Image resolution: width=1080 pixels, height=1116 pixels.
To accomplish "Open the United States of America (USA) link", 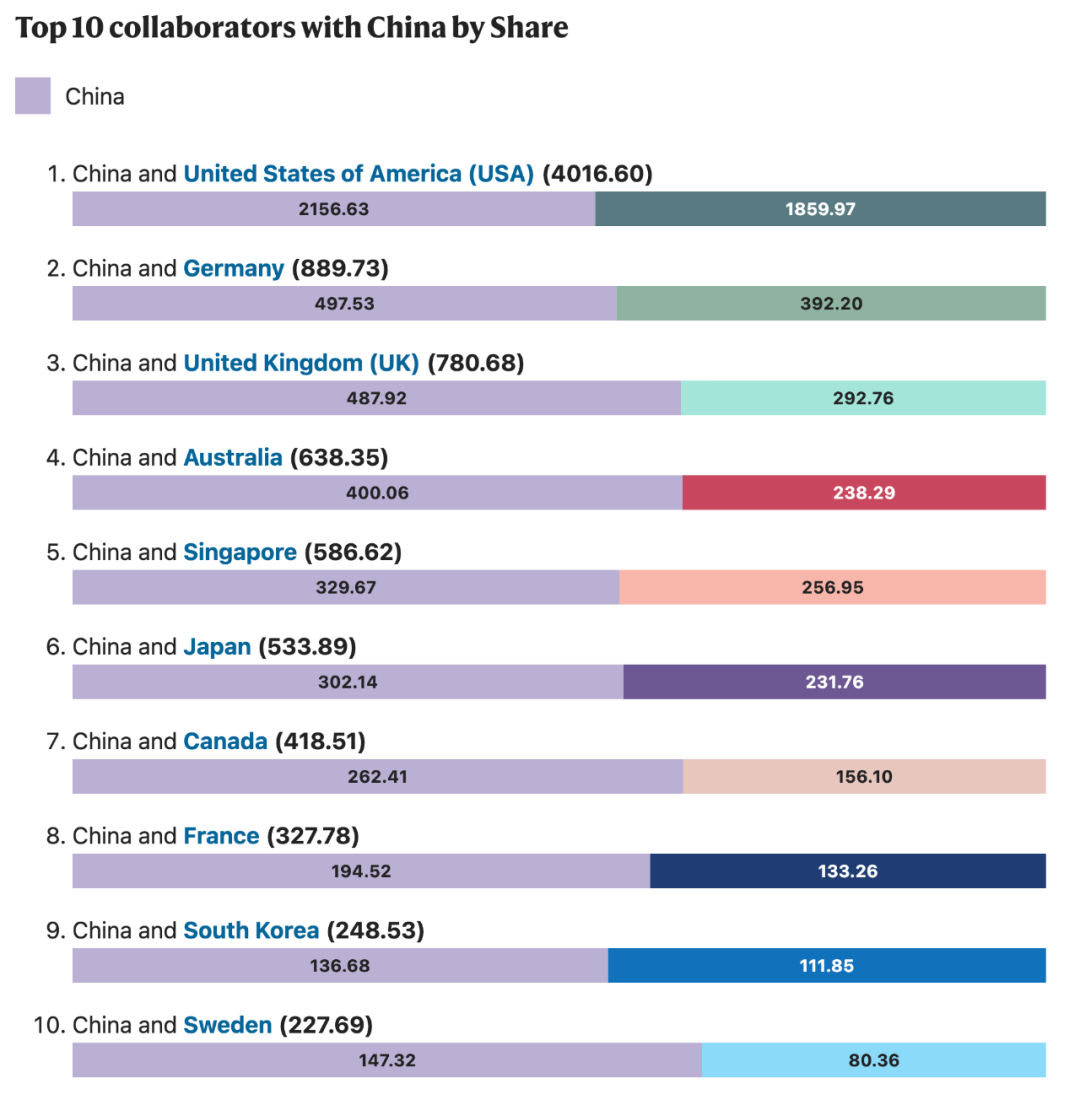I will 359,174.
